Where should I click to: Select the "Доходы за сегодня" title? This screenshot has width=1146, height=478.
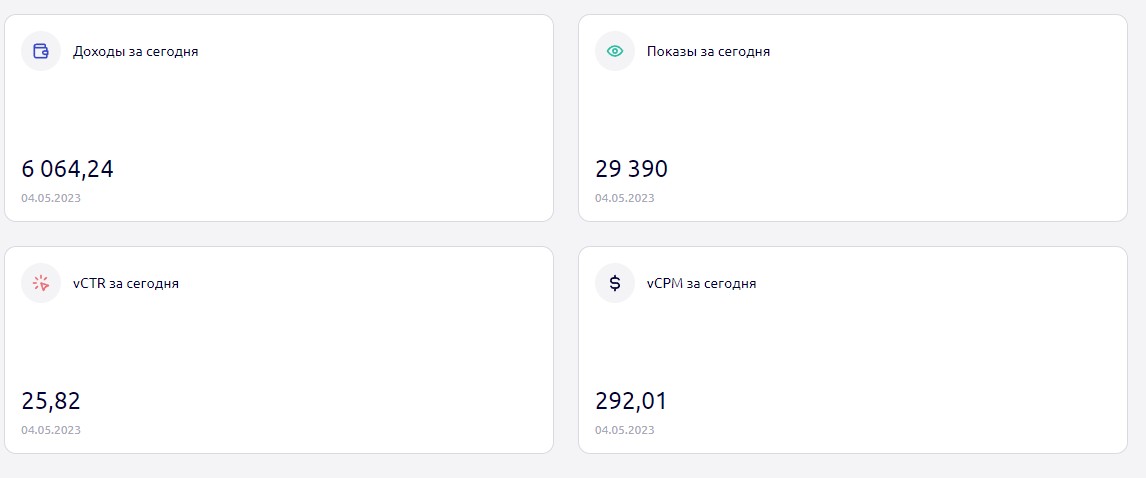[135, 52]
